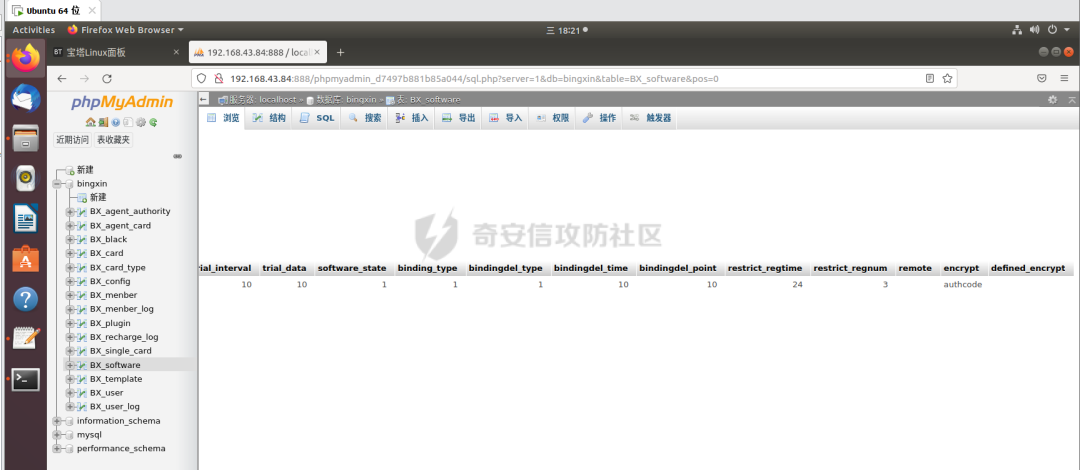This screenshot has height=470, width=1080.
Task: Expand BX_card_type table node
Action: (70, 267)
